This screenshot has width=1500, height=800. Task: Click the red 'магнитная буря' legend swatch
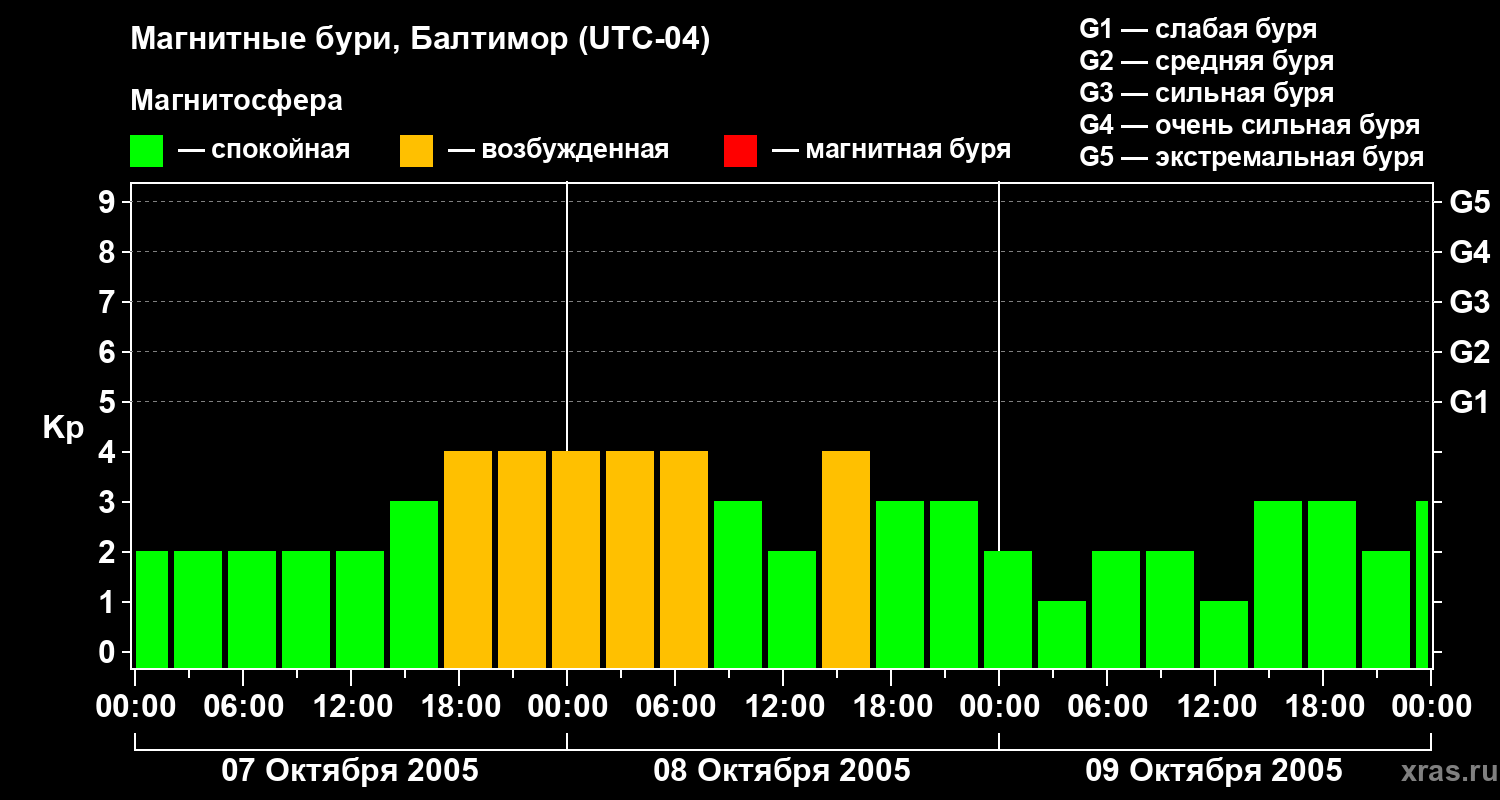tap(740, 151)
